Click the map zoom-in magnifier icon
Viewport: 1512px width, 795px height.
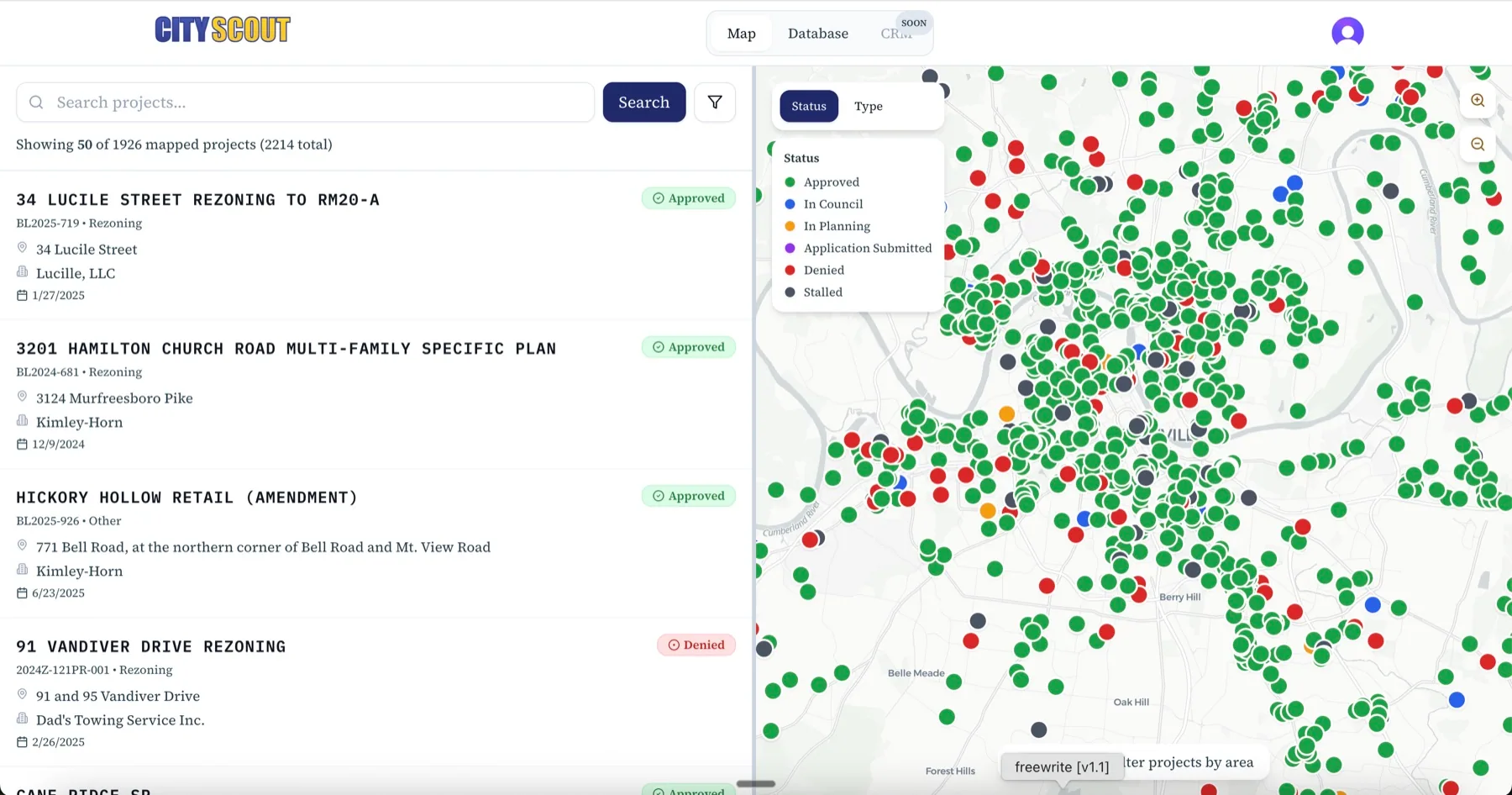(1478, 101)
